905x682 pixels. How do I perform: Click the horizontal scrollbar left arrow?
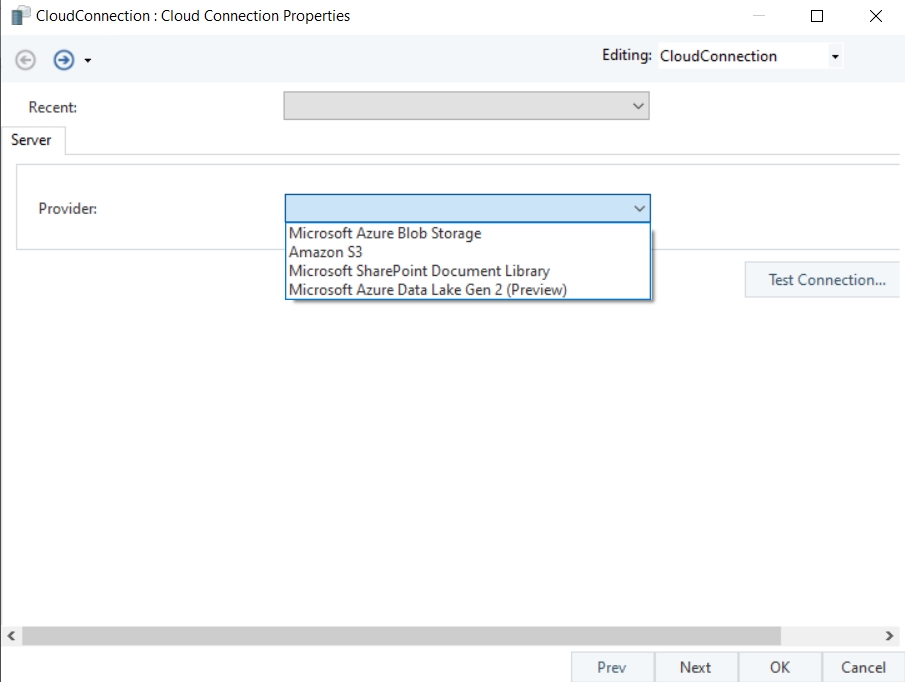(11, 636)
